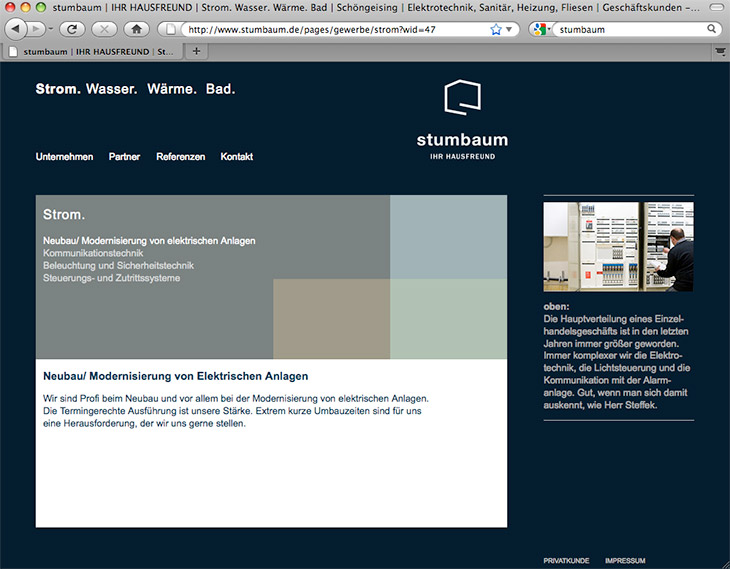The width and height of the screenshot is (730, 569).
Task: Go to the browser Home page icon
Action: (136, 29)
